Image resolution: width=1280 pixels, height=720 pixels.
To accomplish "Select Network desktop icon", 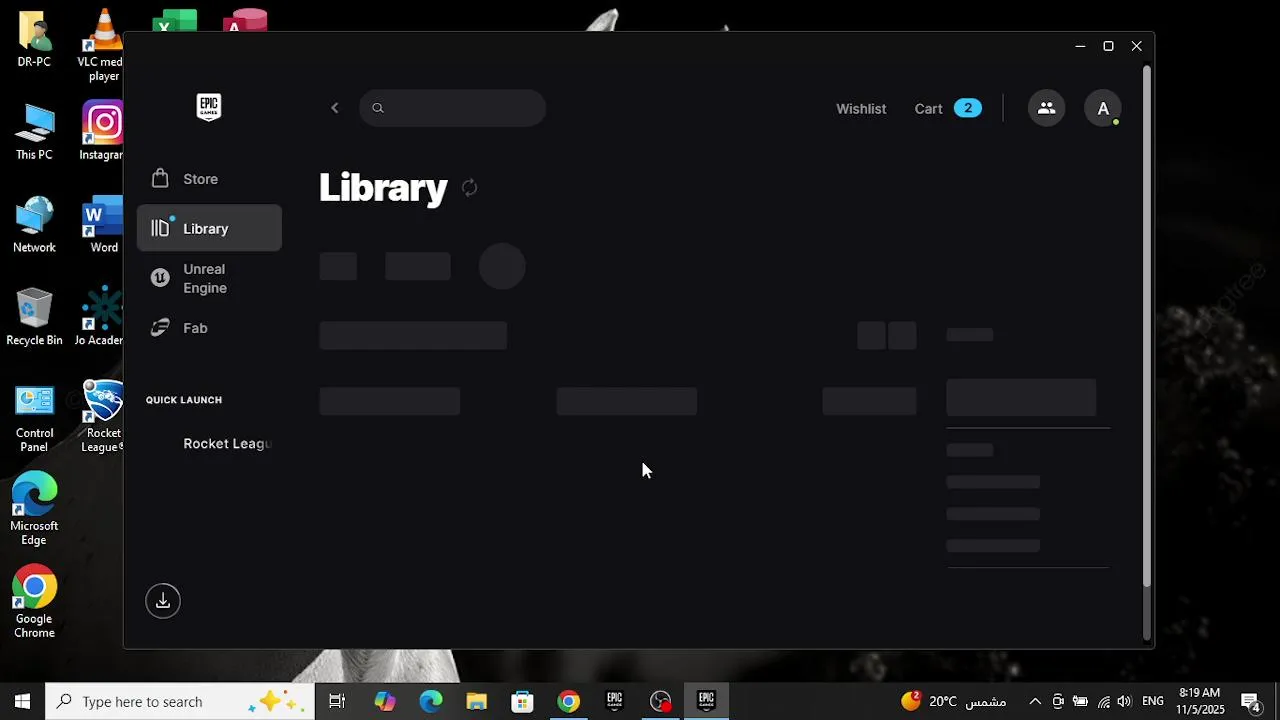I will 34,224.
